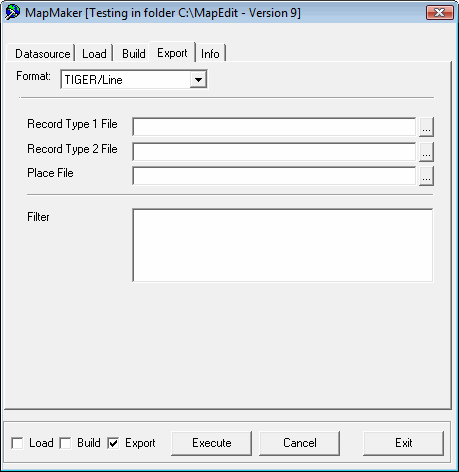Browse for the Place File

426,176
